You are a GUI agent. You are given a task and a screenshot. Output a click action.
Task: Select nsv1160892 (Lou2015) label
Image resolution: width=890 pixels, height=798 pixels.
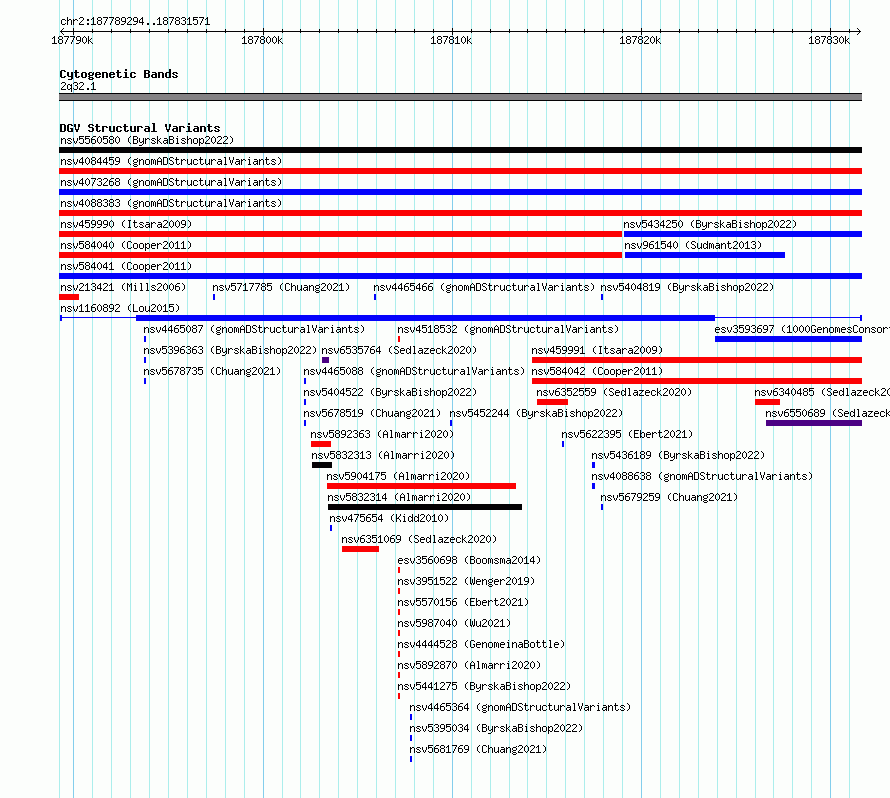(x=120, y=308)
